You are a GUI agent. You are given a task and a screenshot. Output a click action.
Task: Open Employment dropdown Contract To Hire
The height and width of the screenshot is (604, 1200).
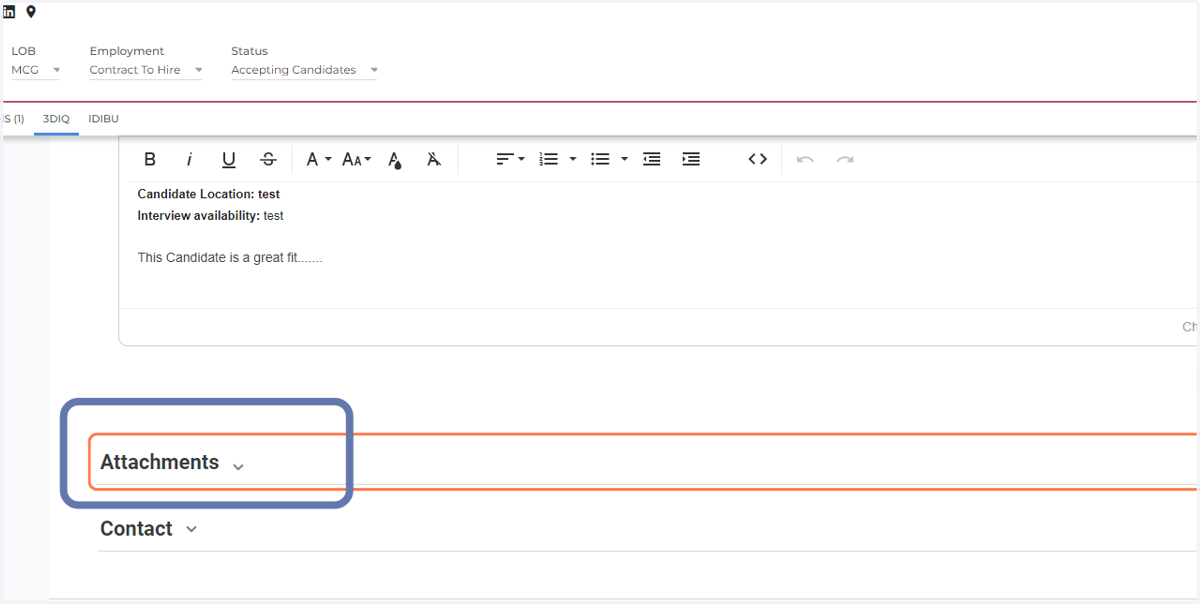click(146, 70)
